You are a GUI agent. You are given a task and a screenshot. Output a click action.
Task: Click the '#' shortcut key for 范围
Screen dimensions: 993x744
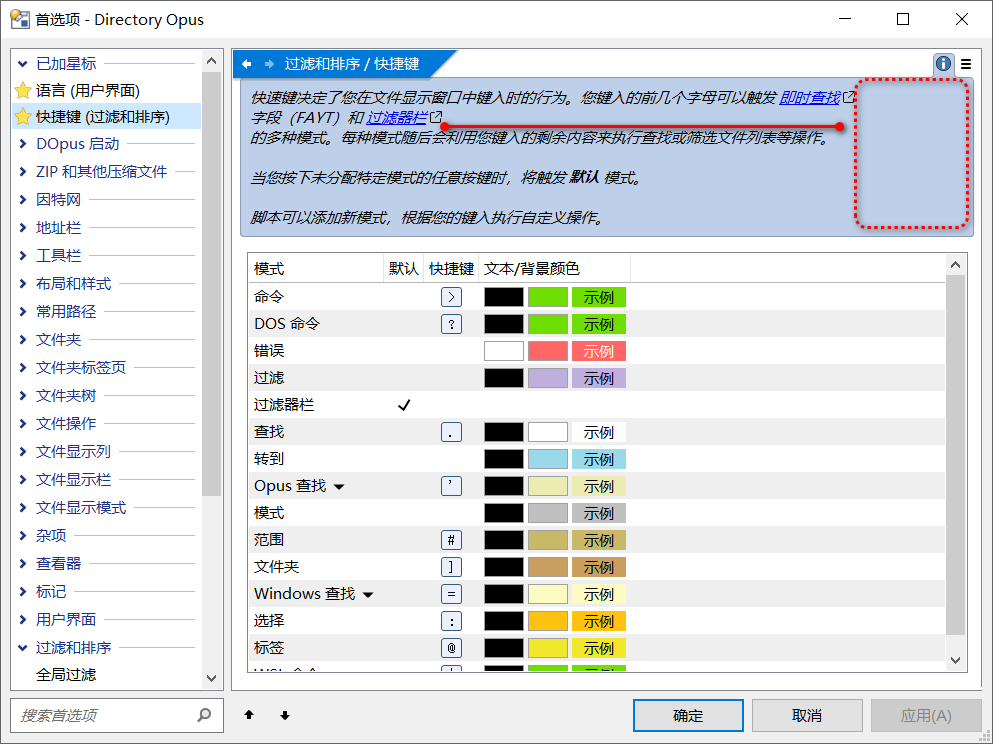pyautogui.click(x=451, y=540)
